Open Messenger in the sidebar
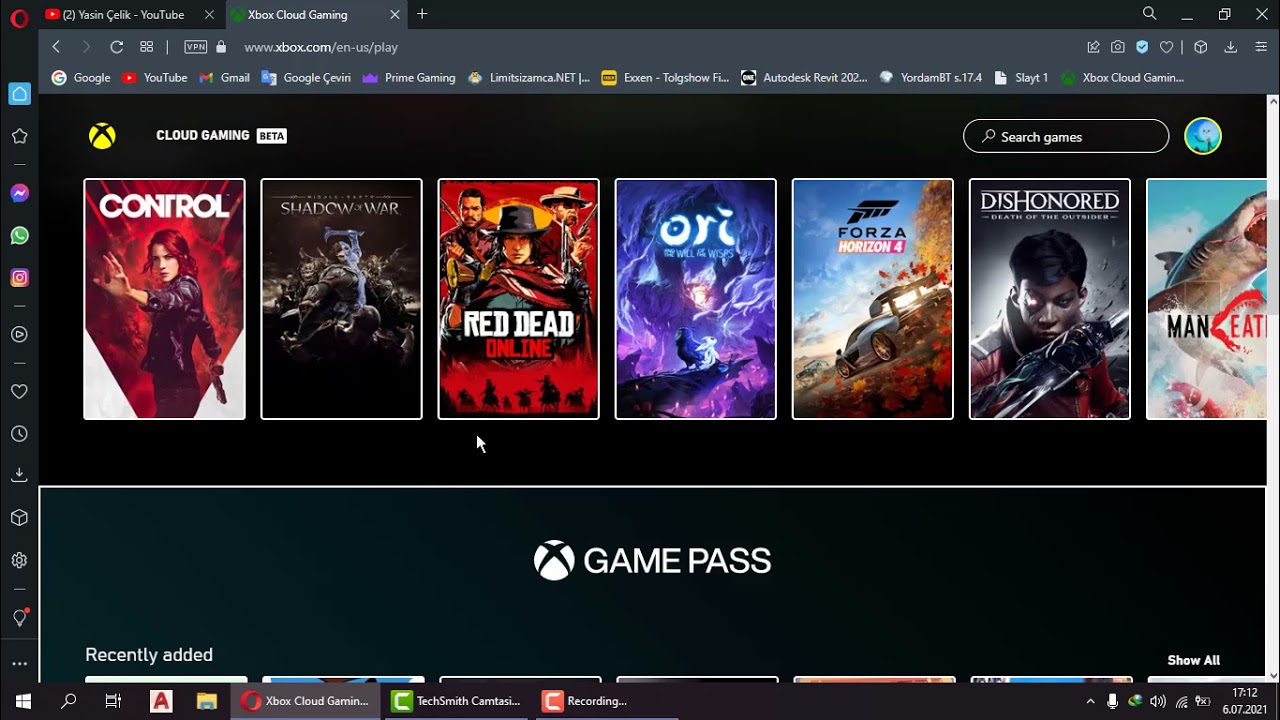Image resolution: width=1280 pixels, height=720 pixels. tap(19, 193)
